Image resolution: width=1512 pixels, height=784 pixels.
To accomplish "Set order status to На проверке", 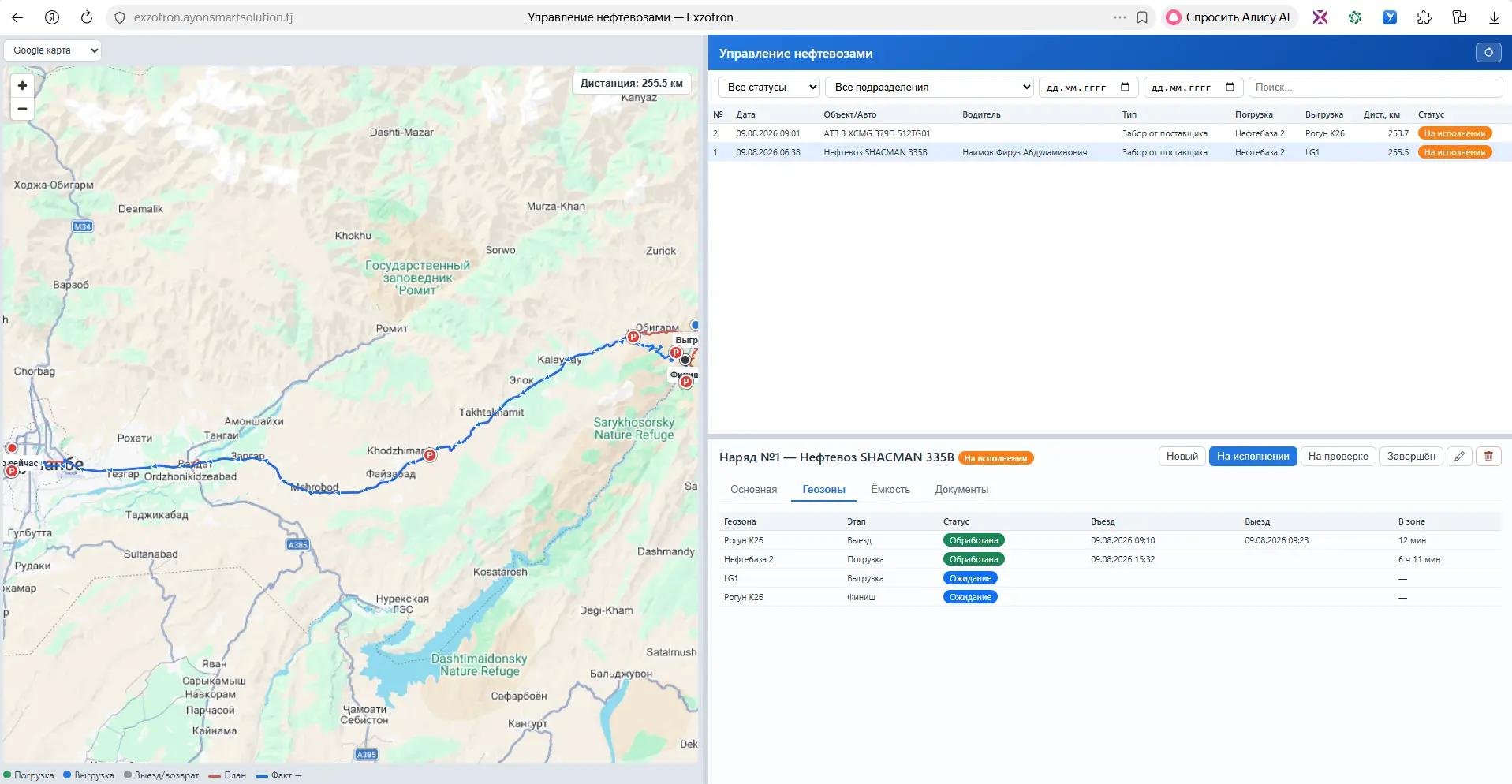I will coord(1338,456).
